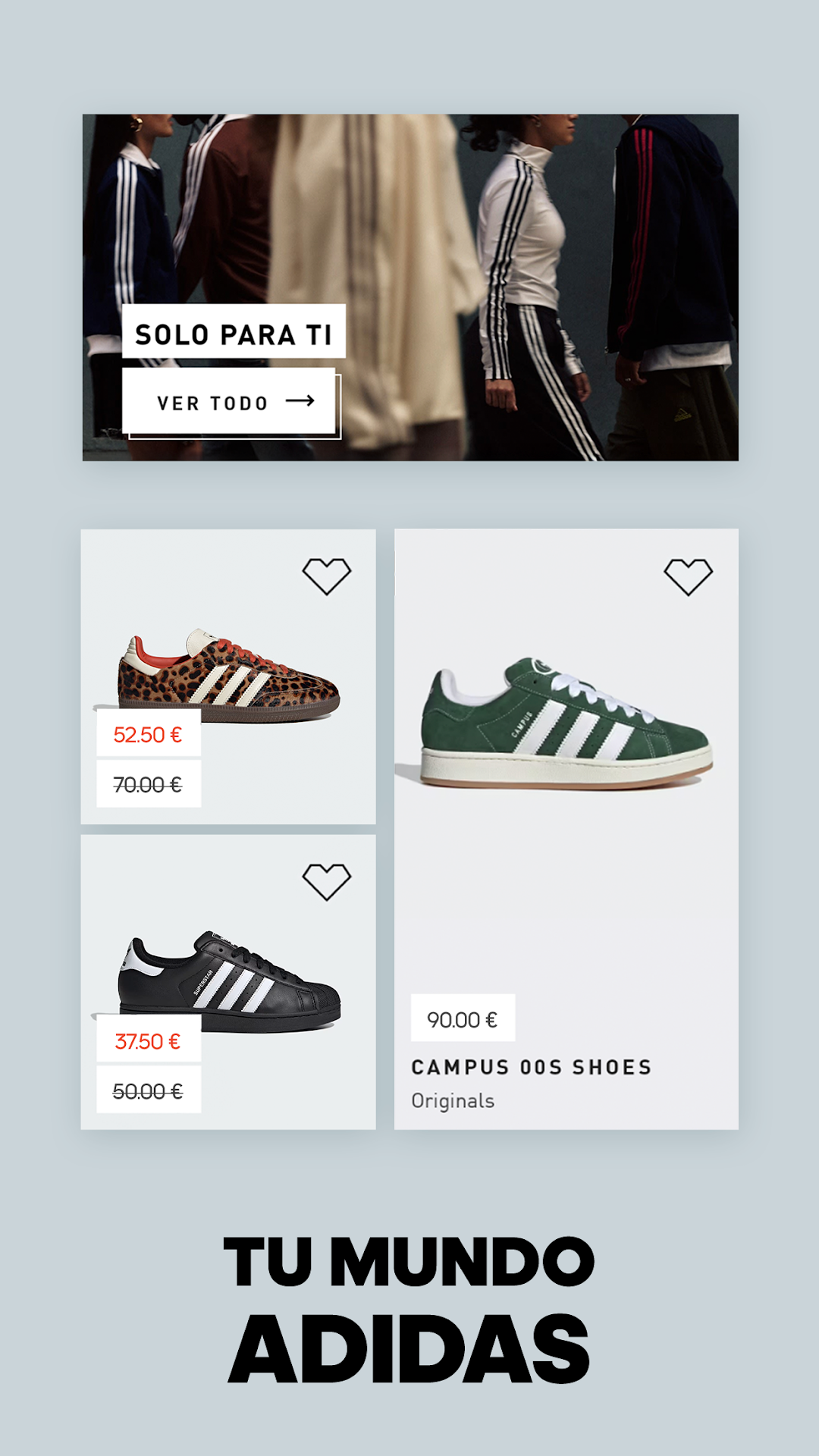Open the CAMPUS 00S SHOES product title

532,1067
